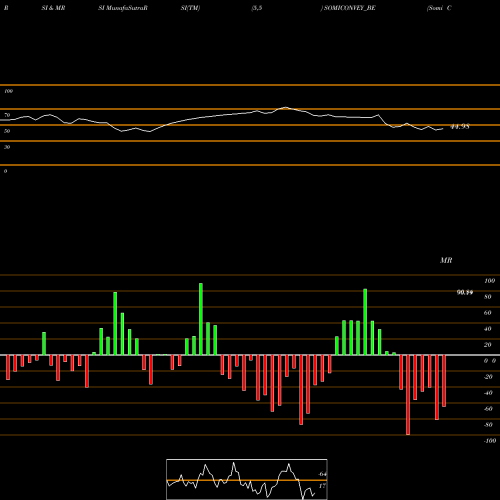
Task: Select the SOMICONVEY_BE symbol label
Action: 349,8
